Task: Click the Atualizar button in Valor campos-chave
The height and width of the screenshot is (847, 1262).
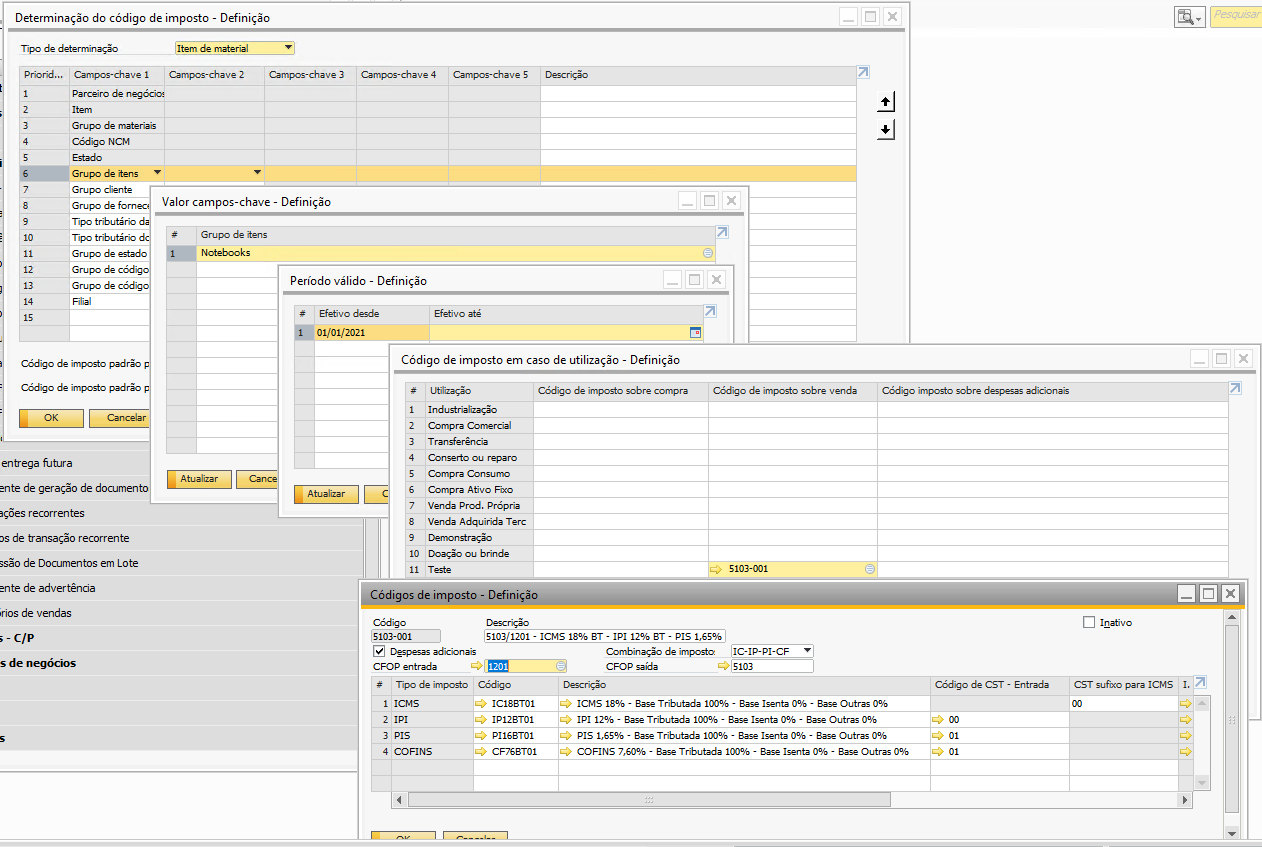Action: coord(199,479)
